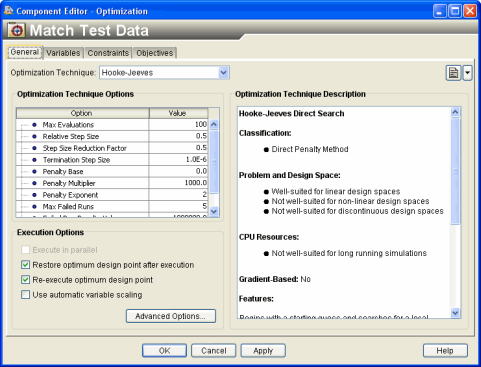Click Well-suited for linear design spaces text

point(336,192)
